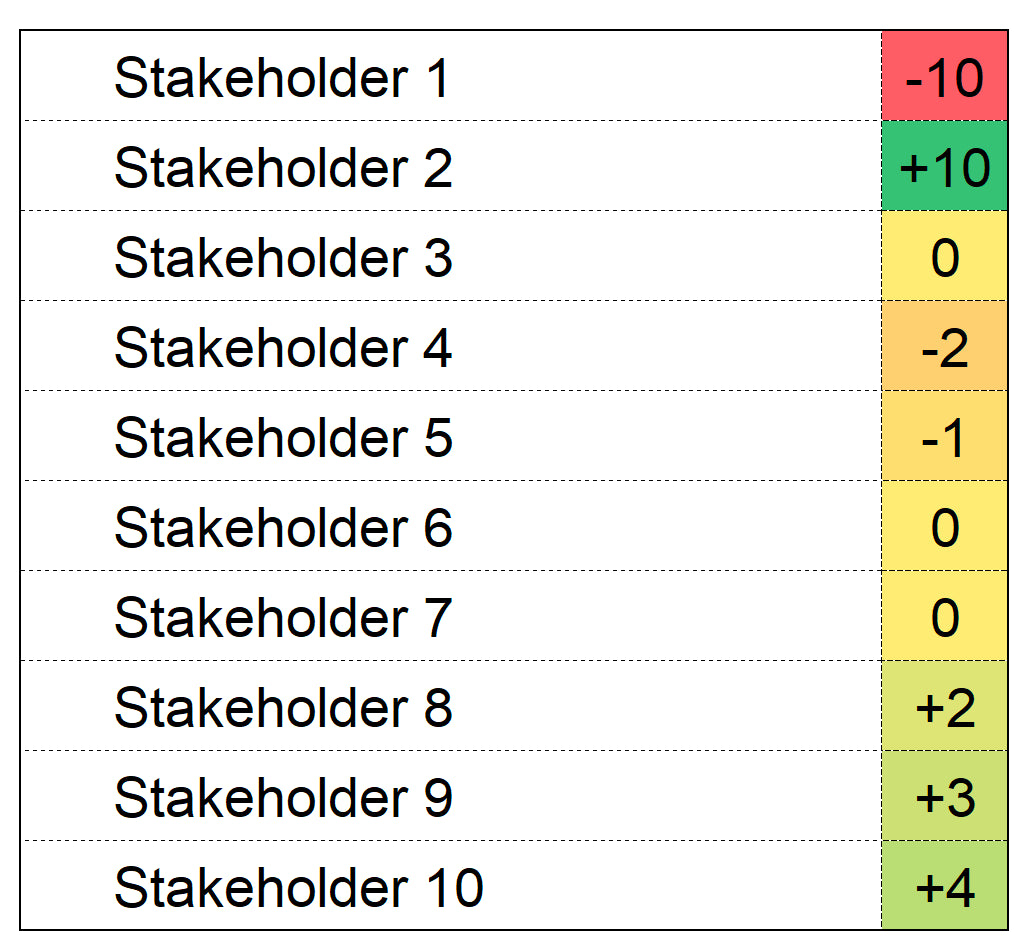Select the +2 score cell
Screen dimensions: 1036x948
click(x=945, y=707)
